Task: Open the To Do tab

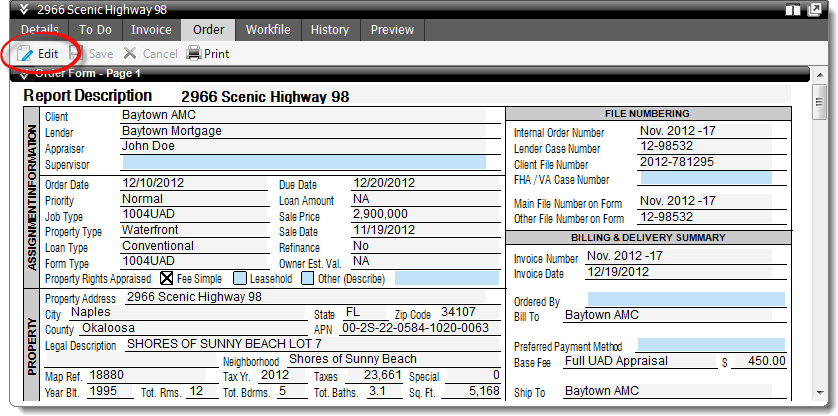Action: (x=95, y=30)
